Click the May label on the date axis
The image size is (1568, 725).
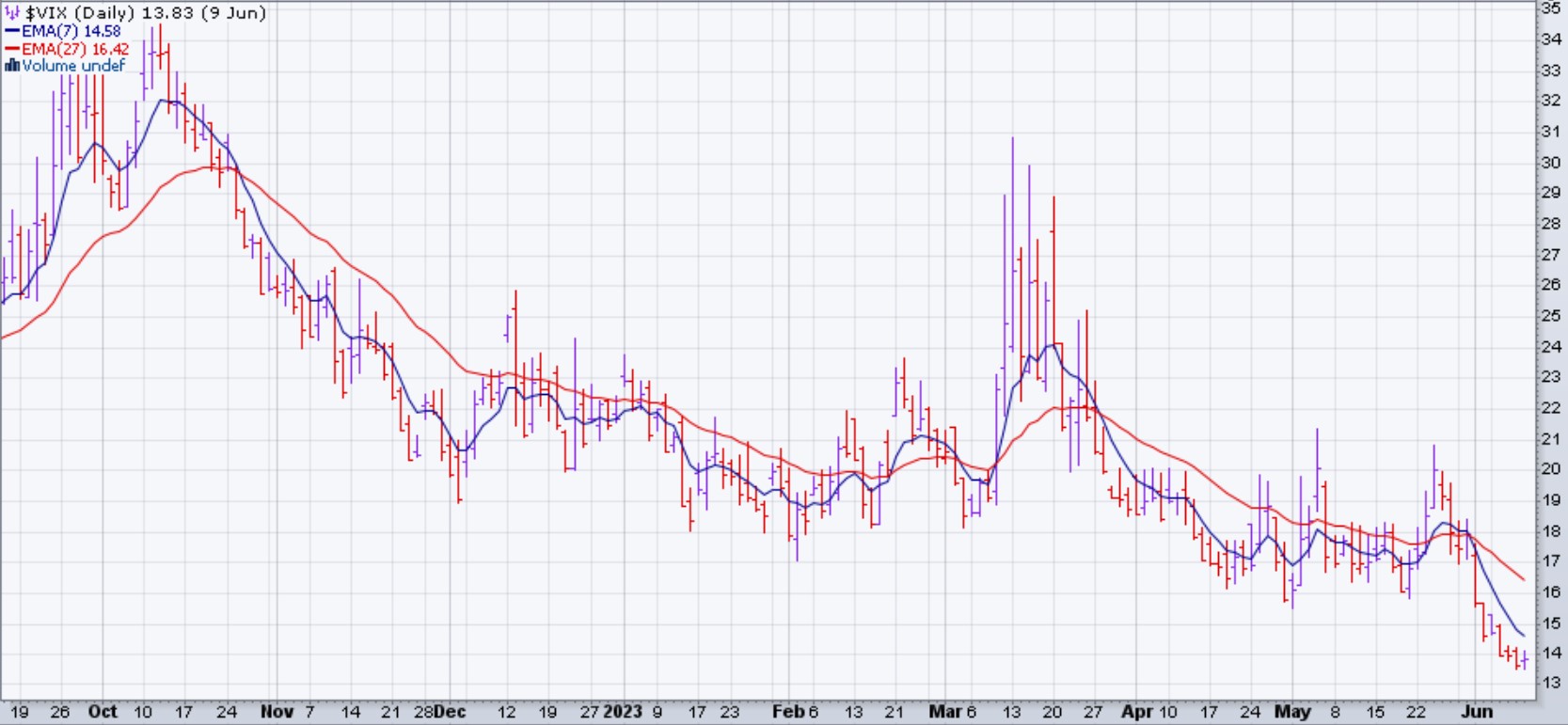1291,712
